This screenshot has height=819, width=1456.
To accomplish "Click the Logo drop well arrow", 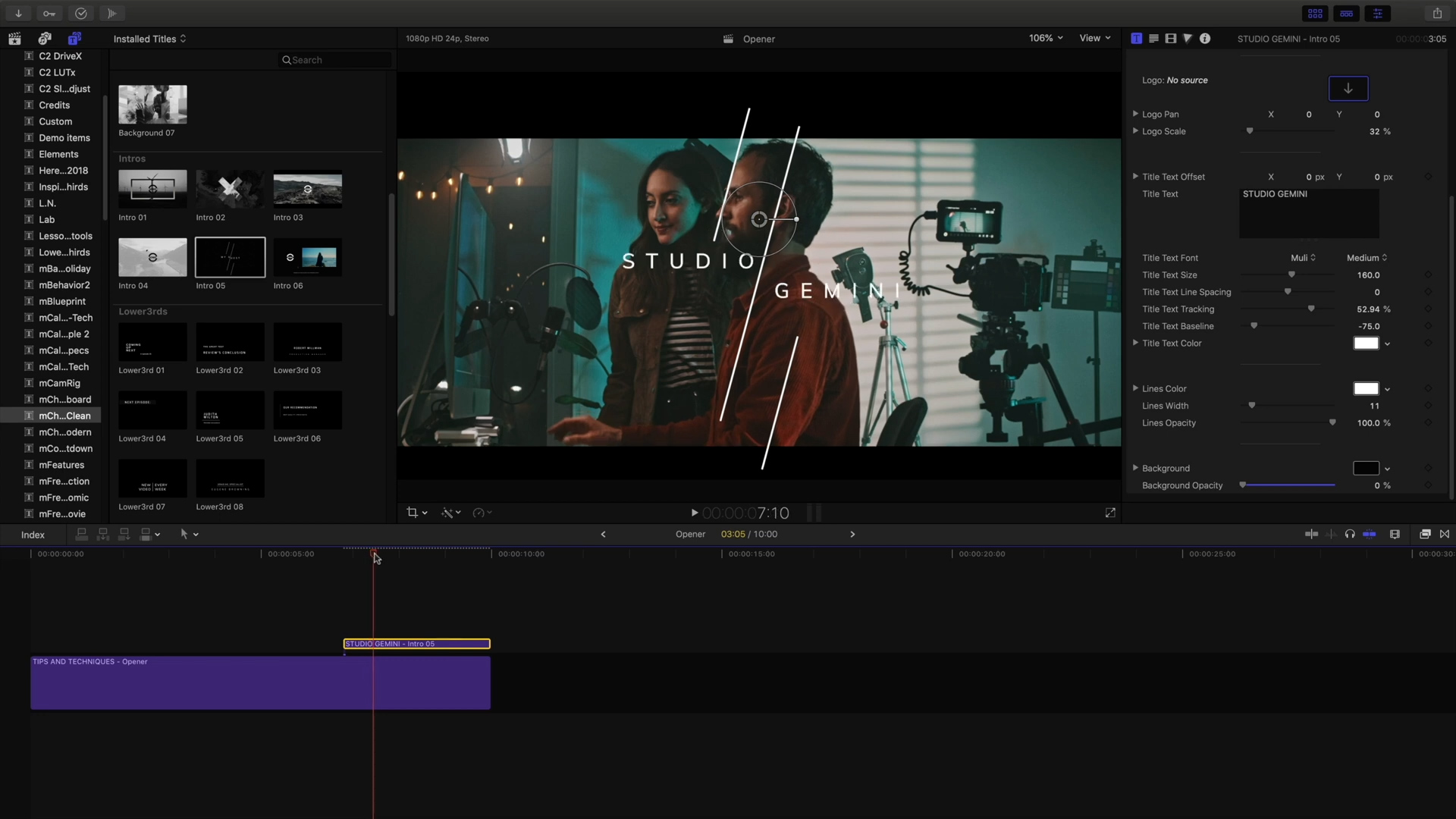I will pos(1348,88).
